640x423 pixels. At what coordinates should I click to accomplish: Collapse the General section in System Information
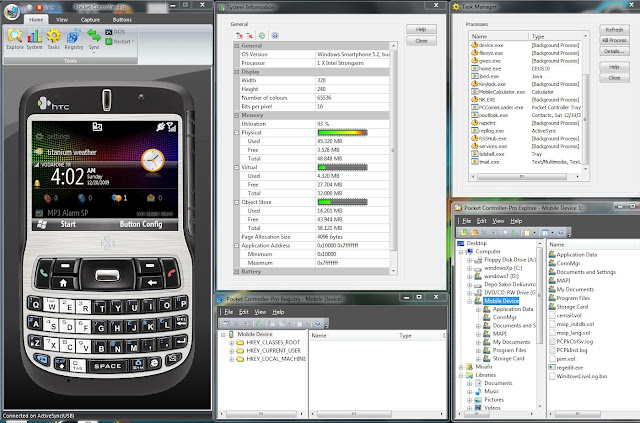click(x=236, y=46)
